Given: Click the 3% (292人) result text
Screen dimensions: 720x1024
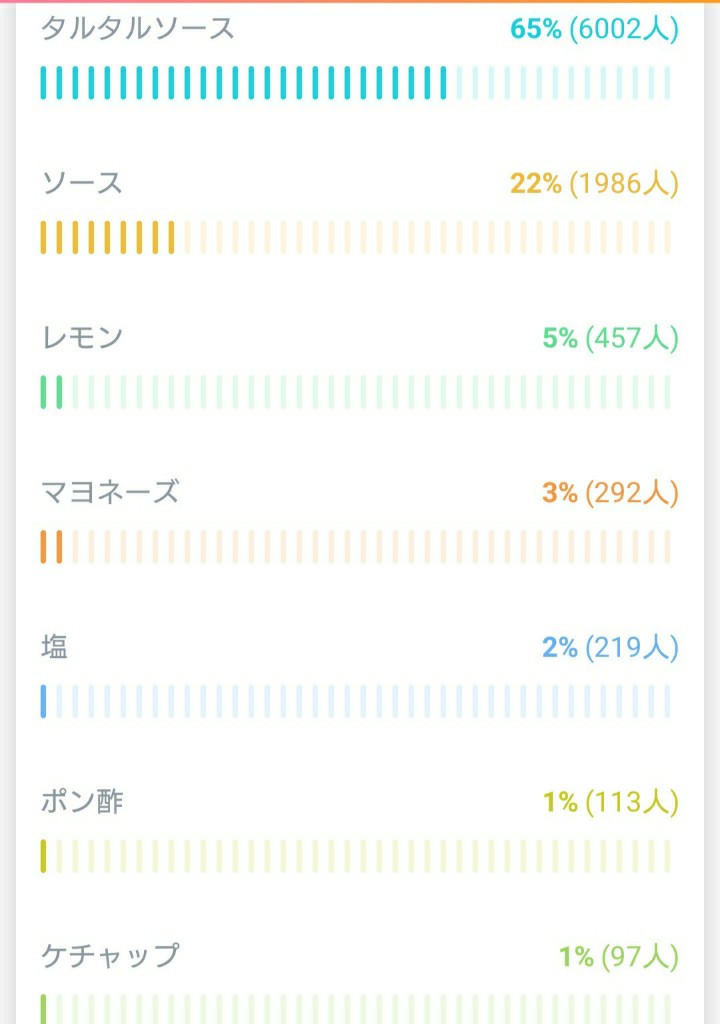Looking at the screenshot, I should (x=611, y=492).
